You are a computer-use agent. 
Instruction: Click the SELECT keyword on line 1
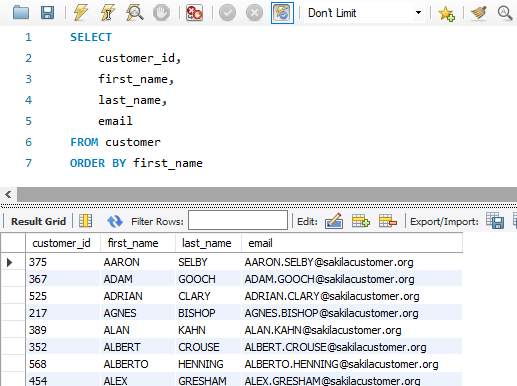[91, 37]
